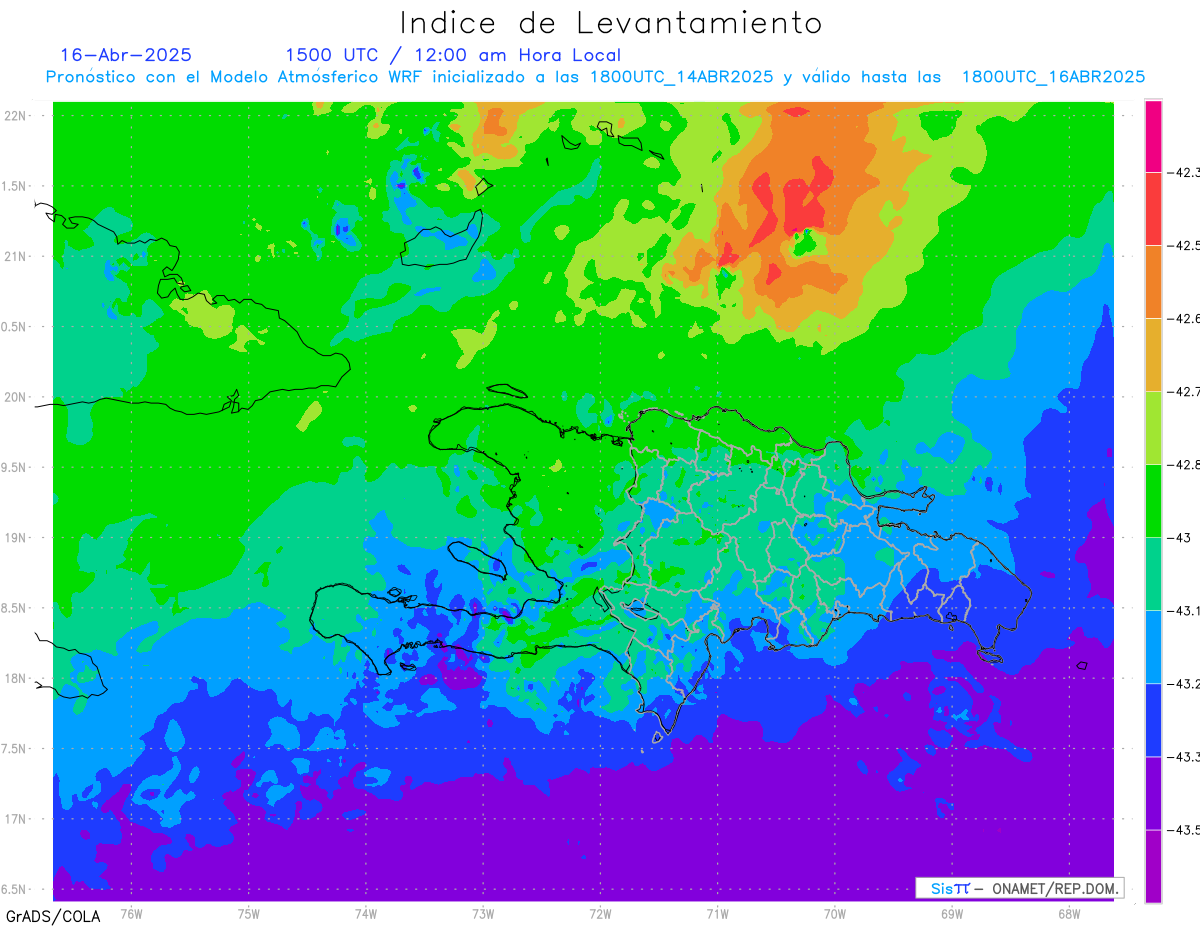This screenshot has width=1200, height=927.
Task: Click the '72W' longitude label
Action: (x=600, y=912)
